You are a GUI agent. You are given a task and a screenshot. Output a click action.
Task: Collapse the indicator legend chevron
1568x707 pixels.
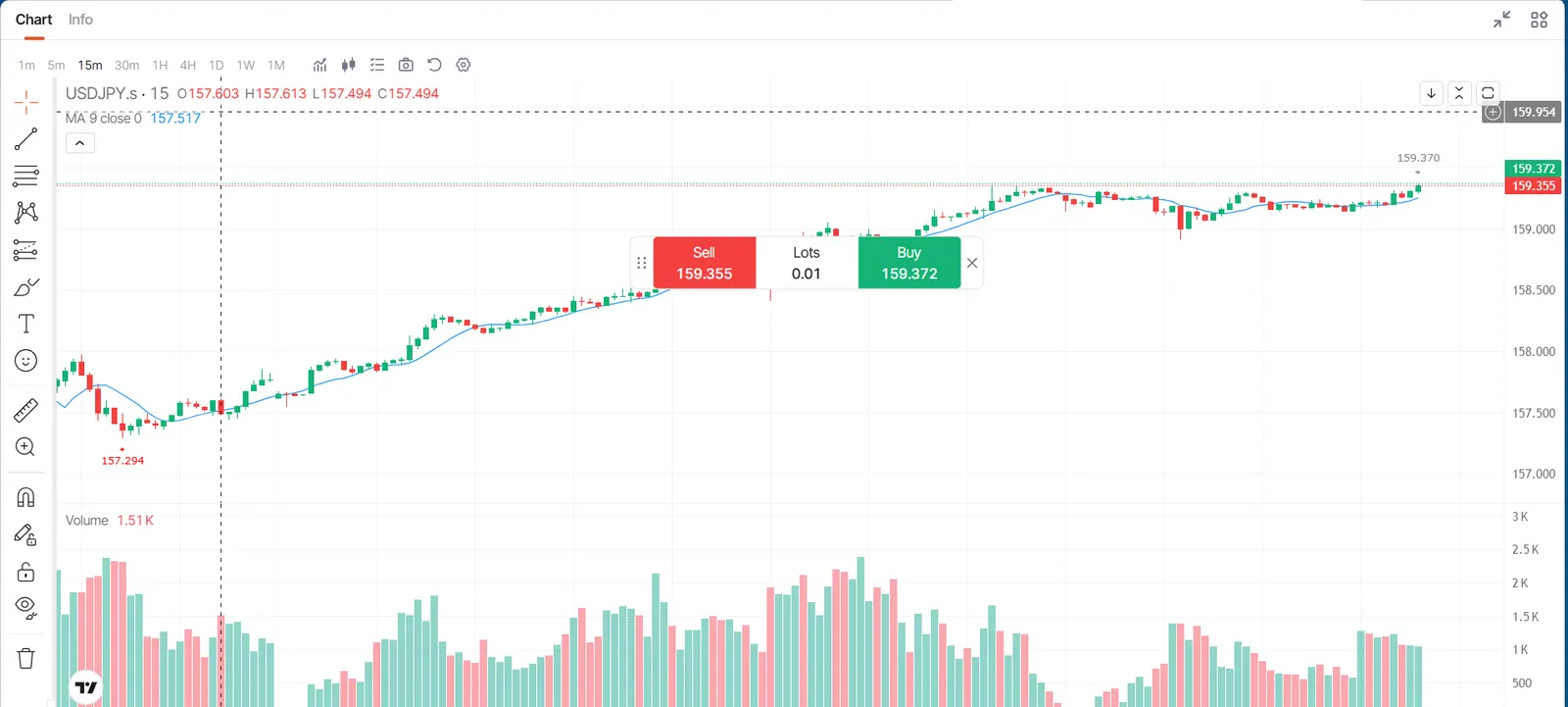pos(80,143)
